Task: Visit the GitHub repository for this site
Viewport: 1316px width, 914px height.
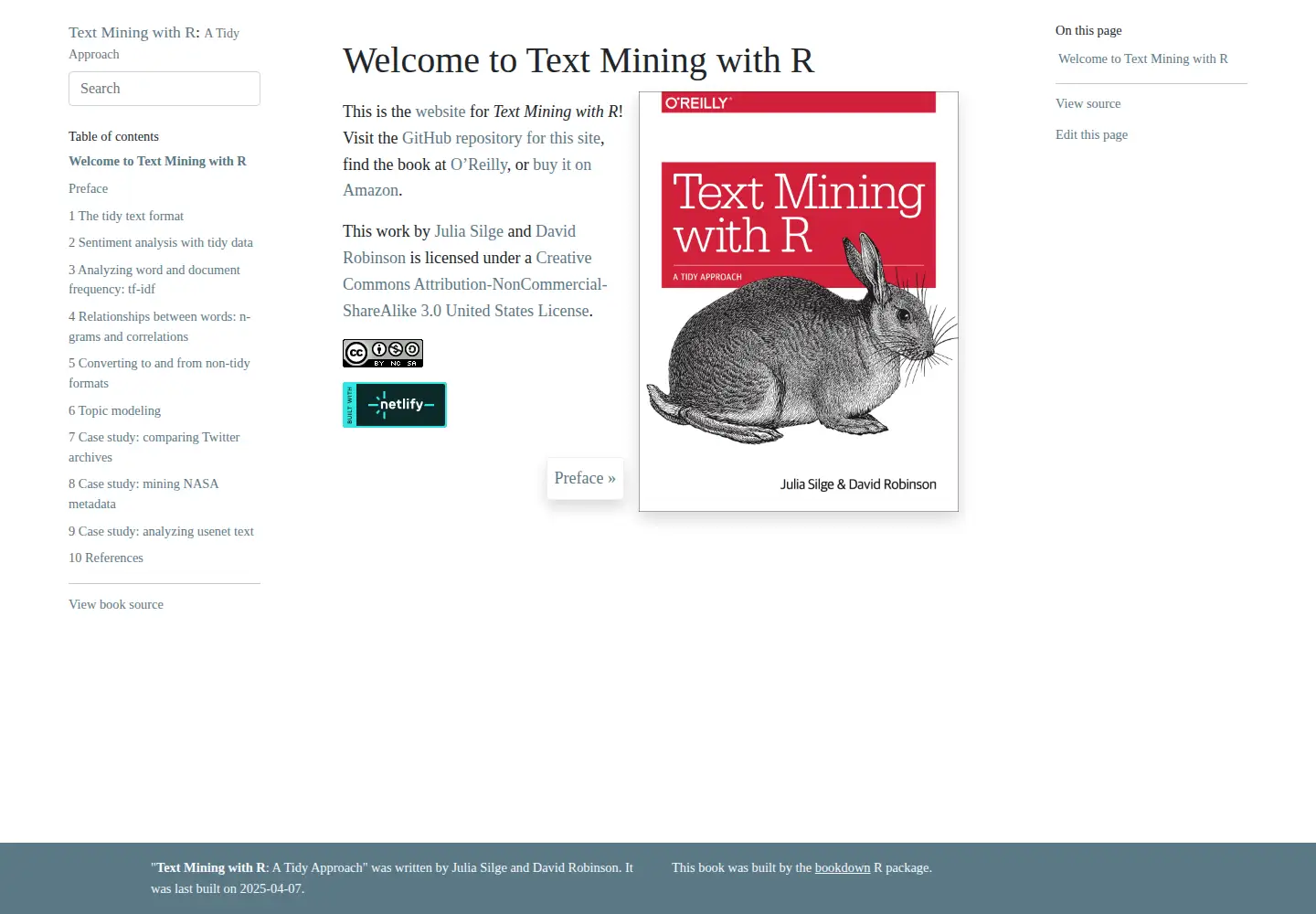Action: tap(502, 138)
